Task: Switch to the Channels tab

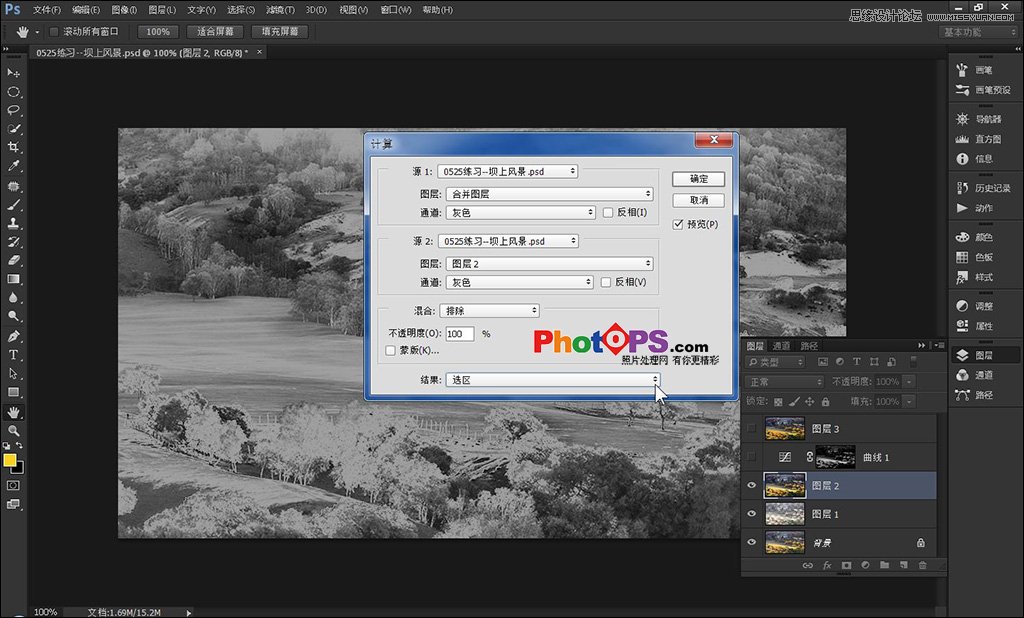Action: click(x=782, y=346)
